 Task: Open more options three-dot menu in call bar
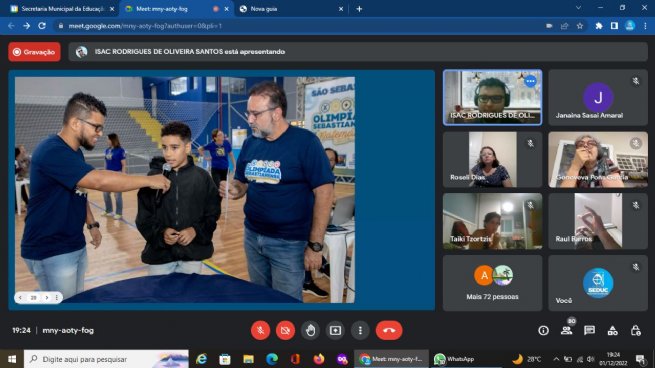(x=360, y=330)
